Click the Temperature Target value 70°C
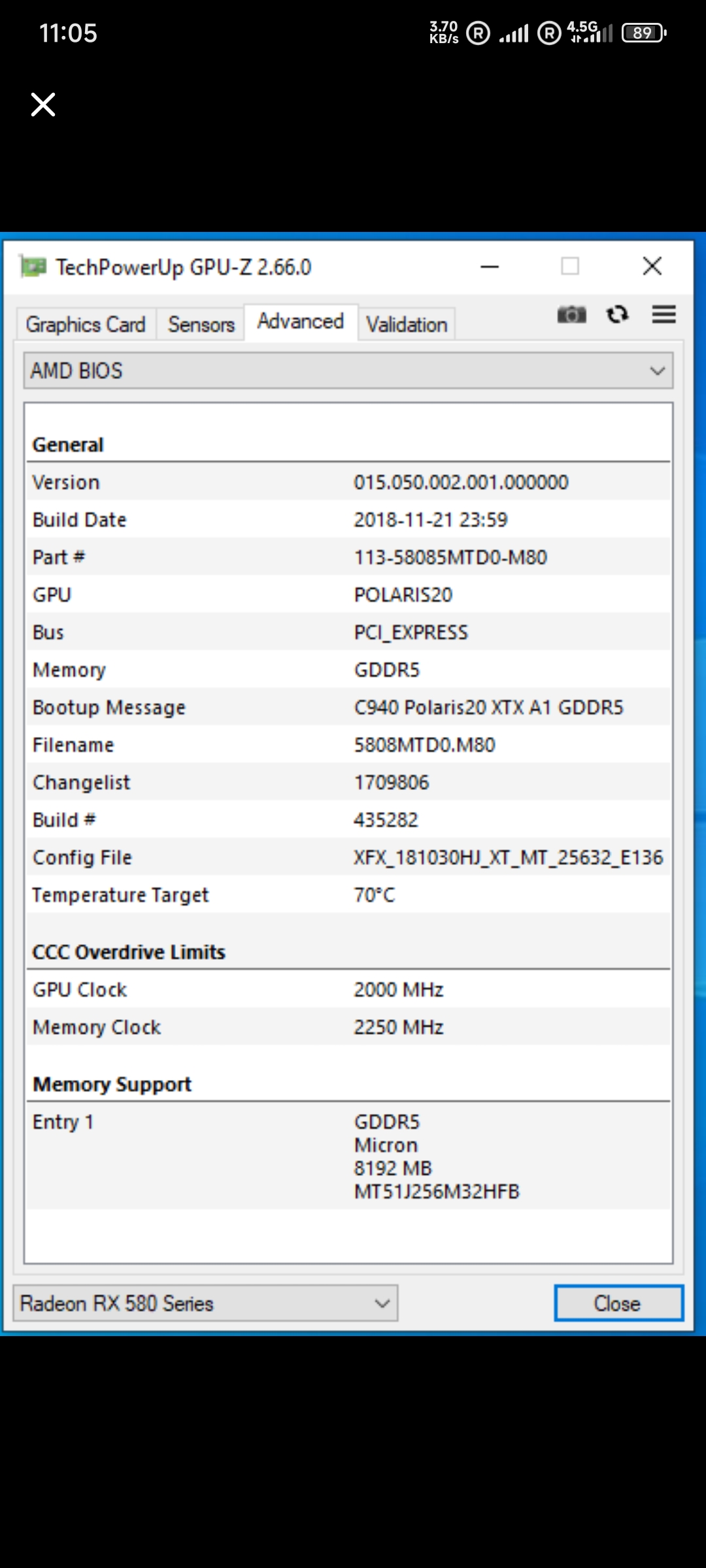706x1568 pixels. click(x=375, y=895)
